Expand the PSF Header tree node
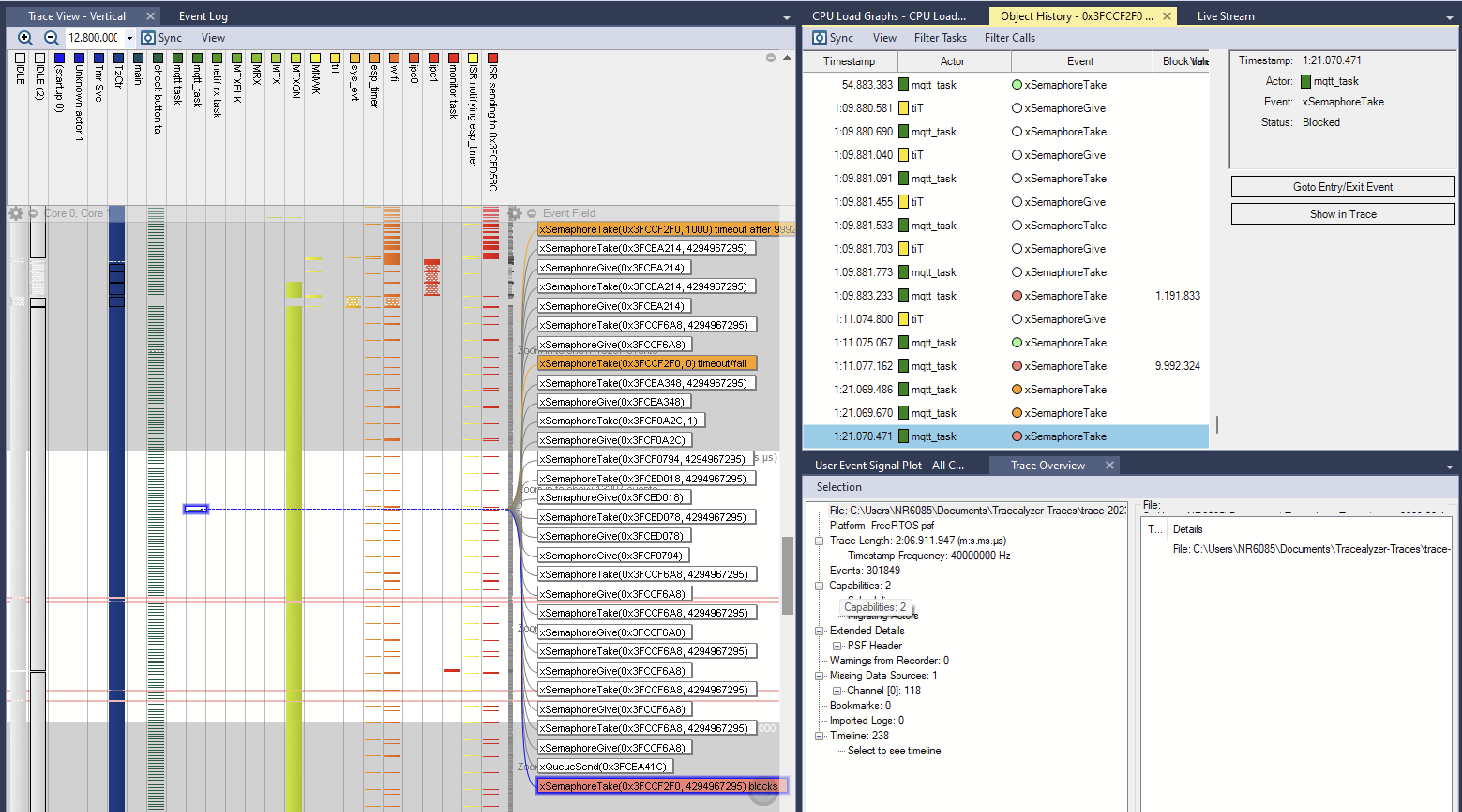 click(837, 645)
